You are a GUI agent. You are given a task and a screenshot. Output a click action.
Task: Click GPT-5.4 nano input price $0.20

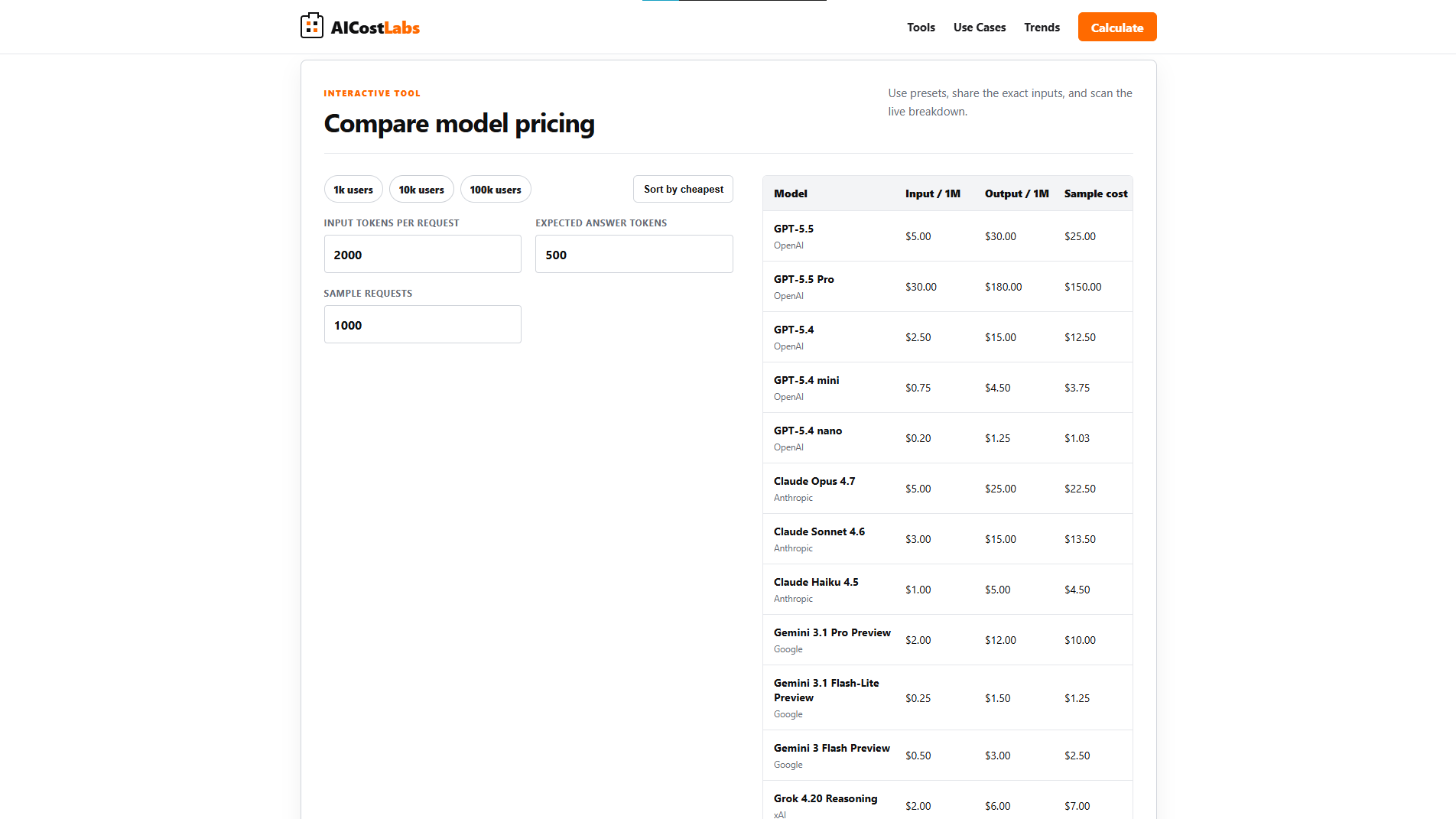918,438
